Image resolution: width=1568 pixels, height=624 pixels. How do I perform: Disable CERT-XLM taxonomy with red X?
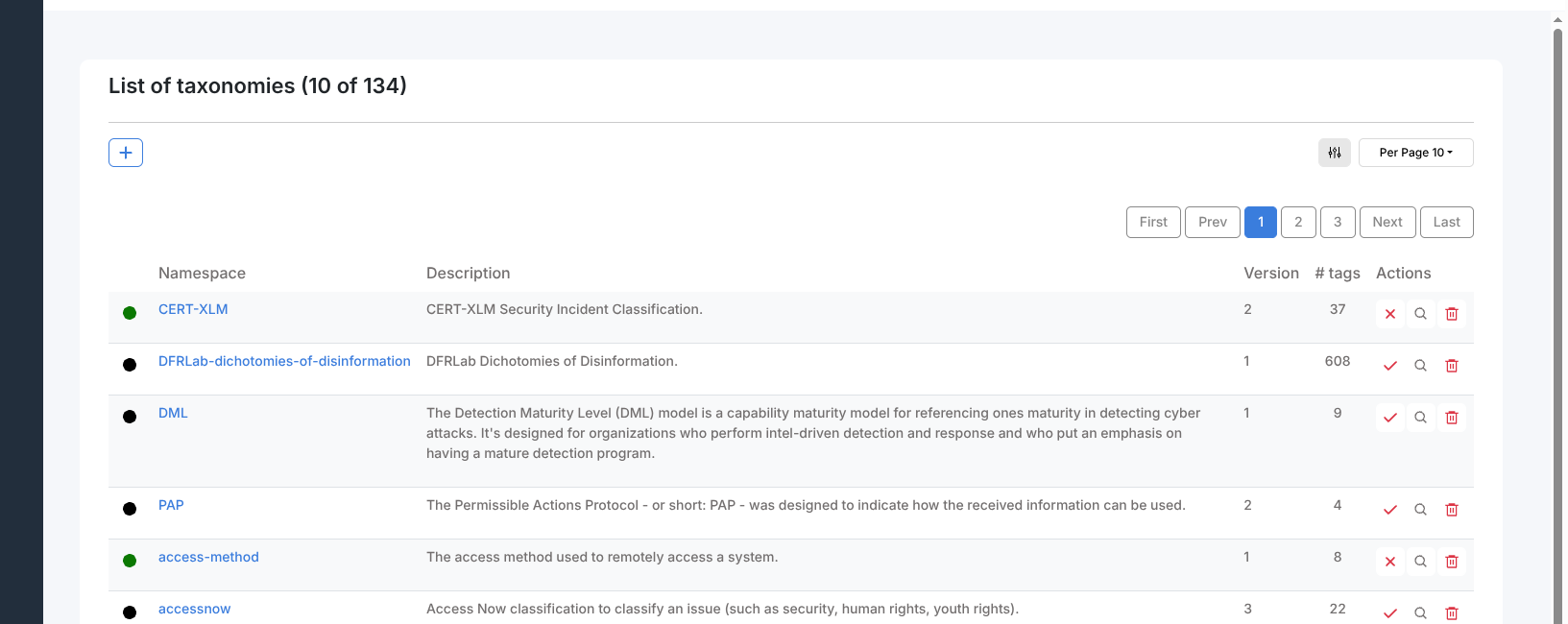pyautogui.click(x=1389, y=314)
